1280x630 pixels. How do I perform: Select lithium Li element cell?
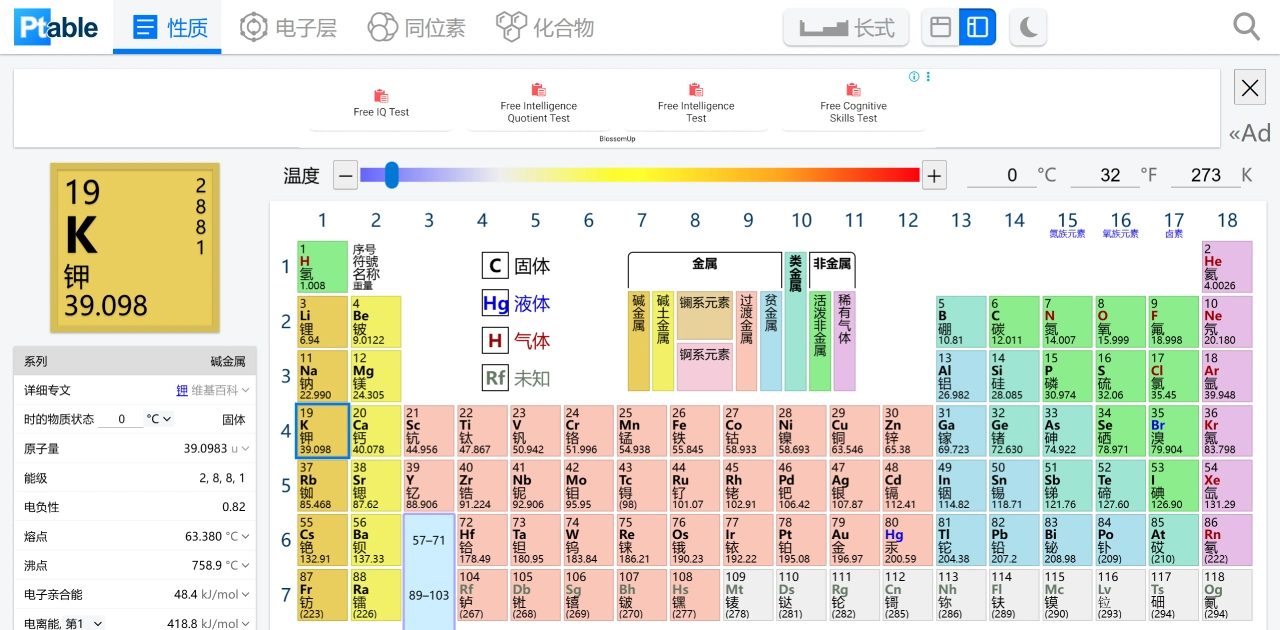pos(322,321)
